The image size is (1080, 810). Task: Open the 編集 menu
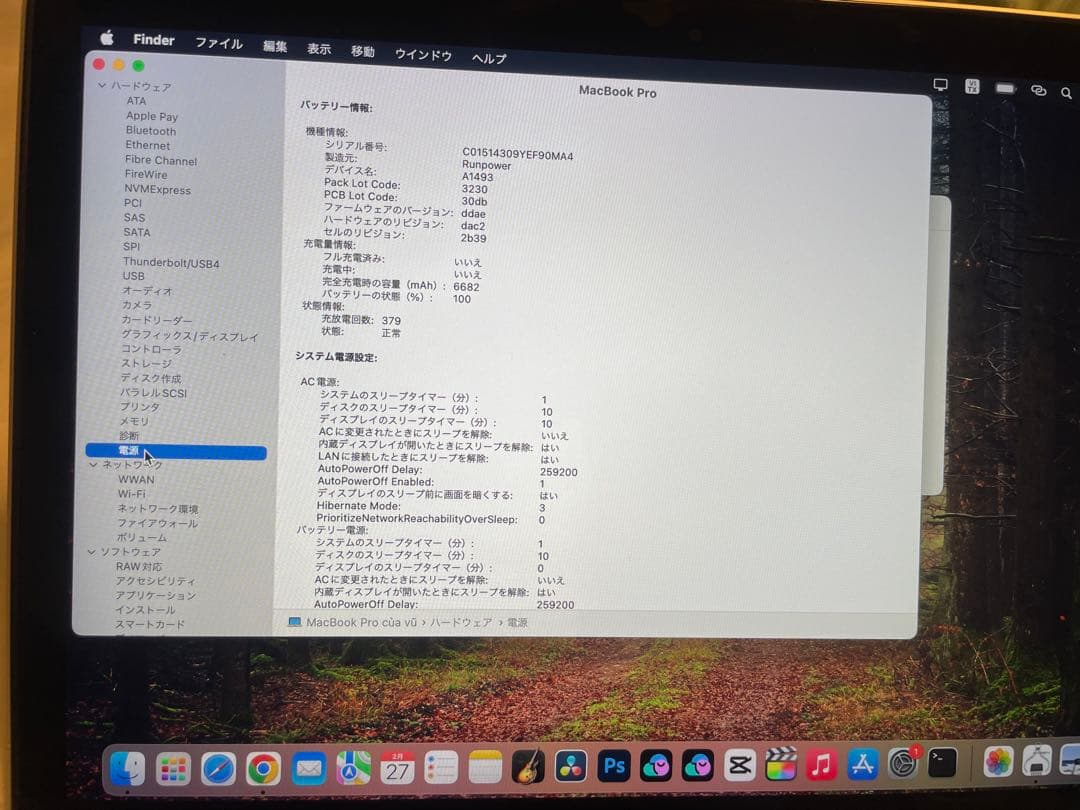click(275, 46)
